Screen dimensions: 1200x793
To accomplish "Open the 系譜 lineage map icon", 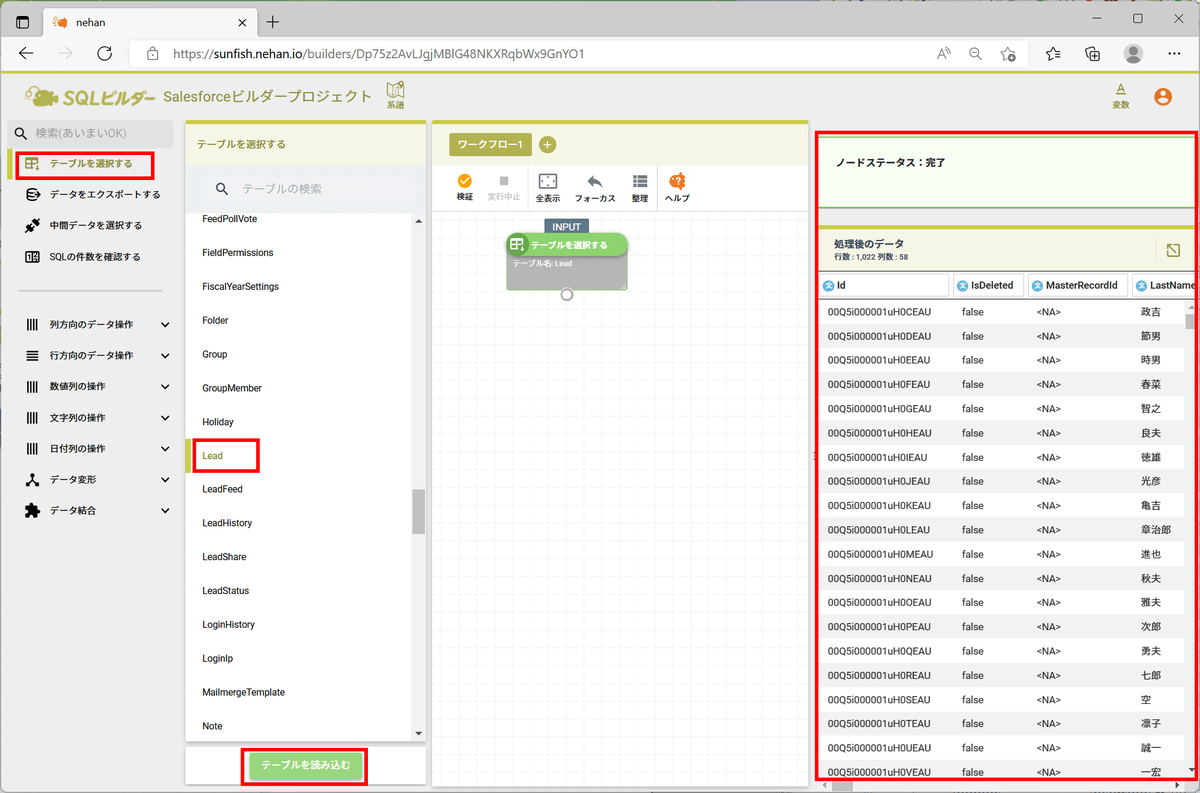I will click(x=396, y=92).
